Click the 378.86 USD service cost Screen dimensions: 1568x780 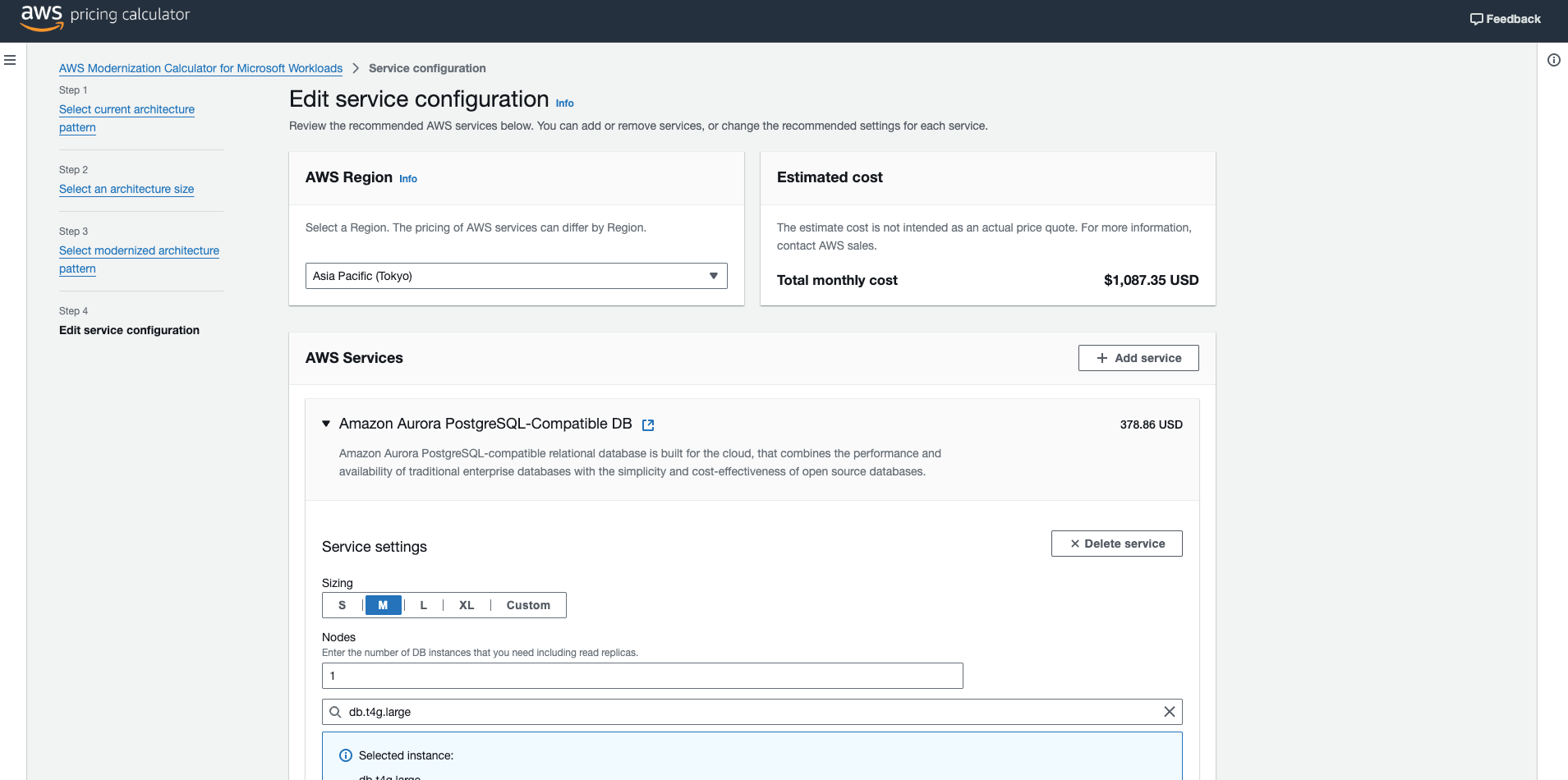(x=1151, y=424)
